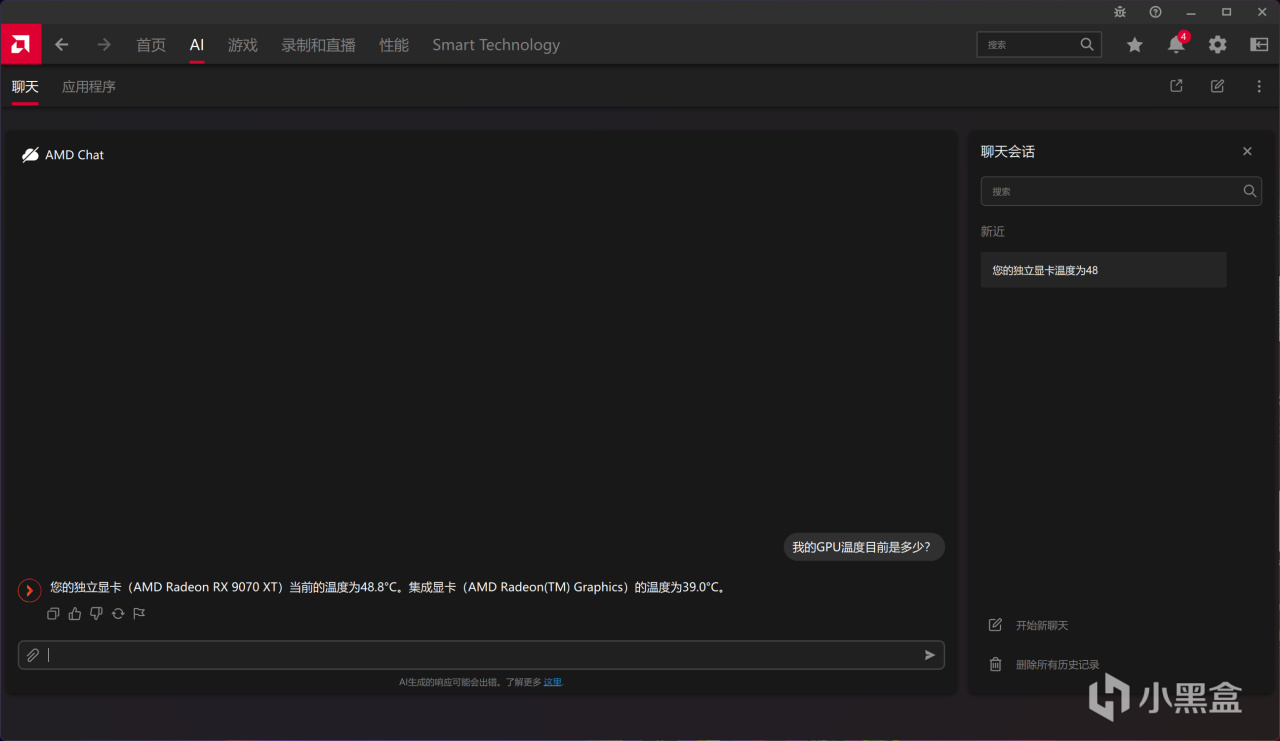1280x741 pixels.
Task: Minimize the AMD Software window
Action: (1191, 12)
